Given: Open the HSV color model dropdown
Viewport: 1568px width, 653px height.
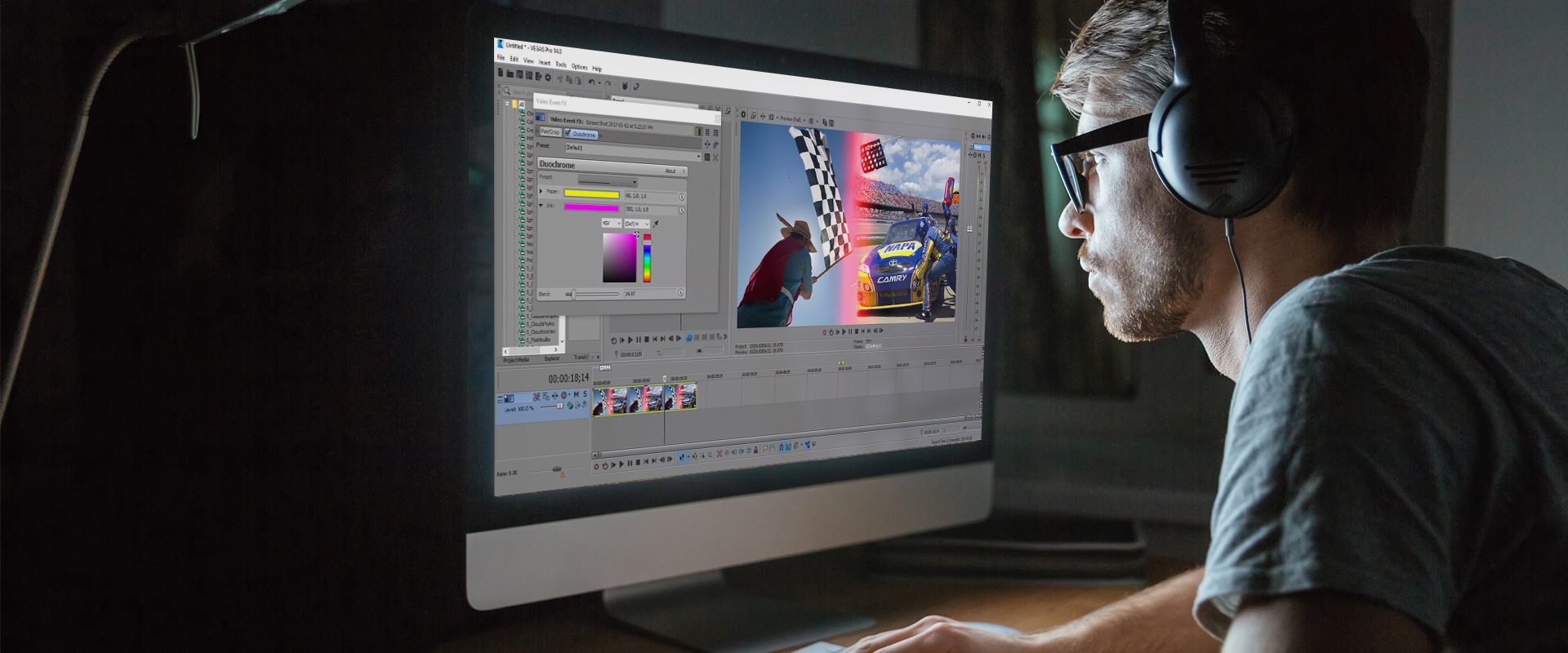Looking at the screenshot, I should click(611, 223).
